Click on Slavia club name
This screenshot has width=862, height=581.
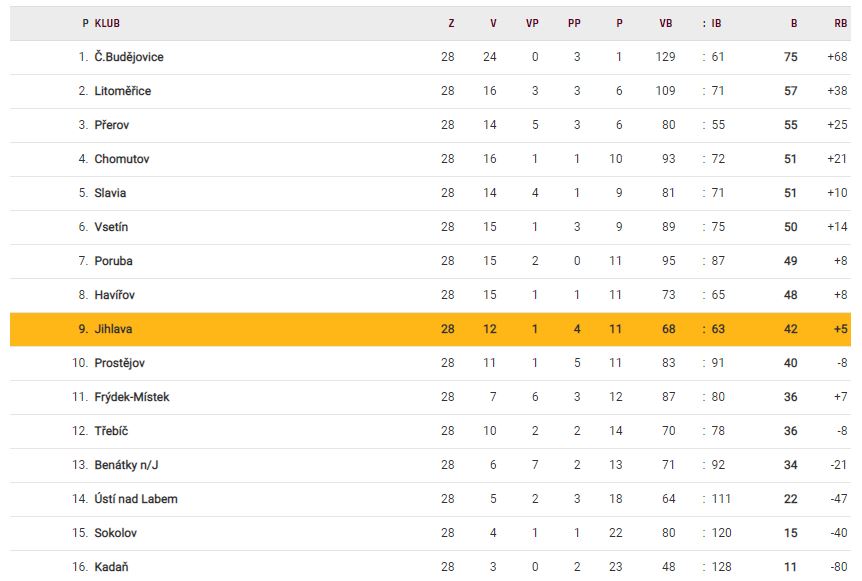(x=110, y=193)
